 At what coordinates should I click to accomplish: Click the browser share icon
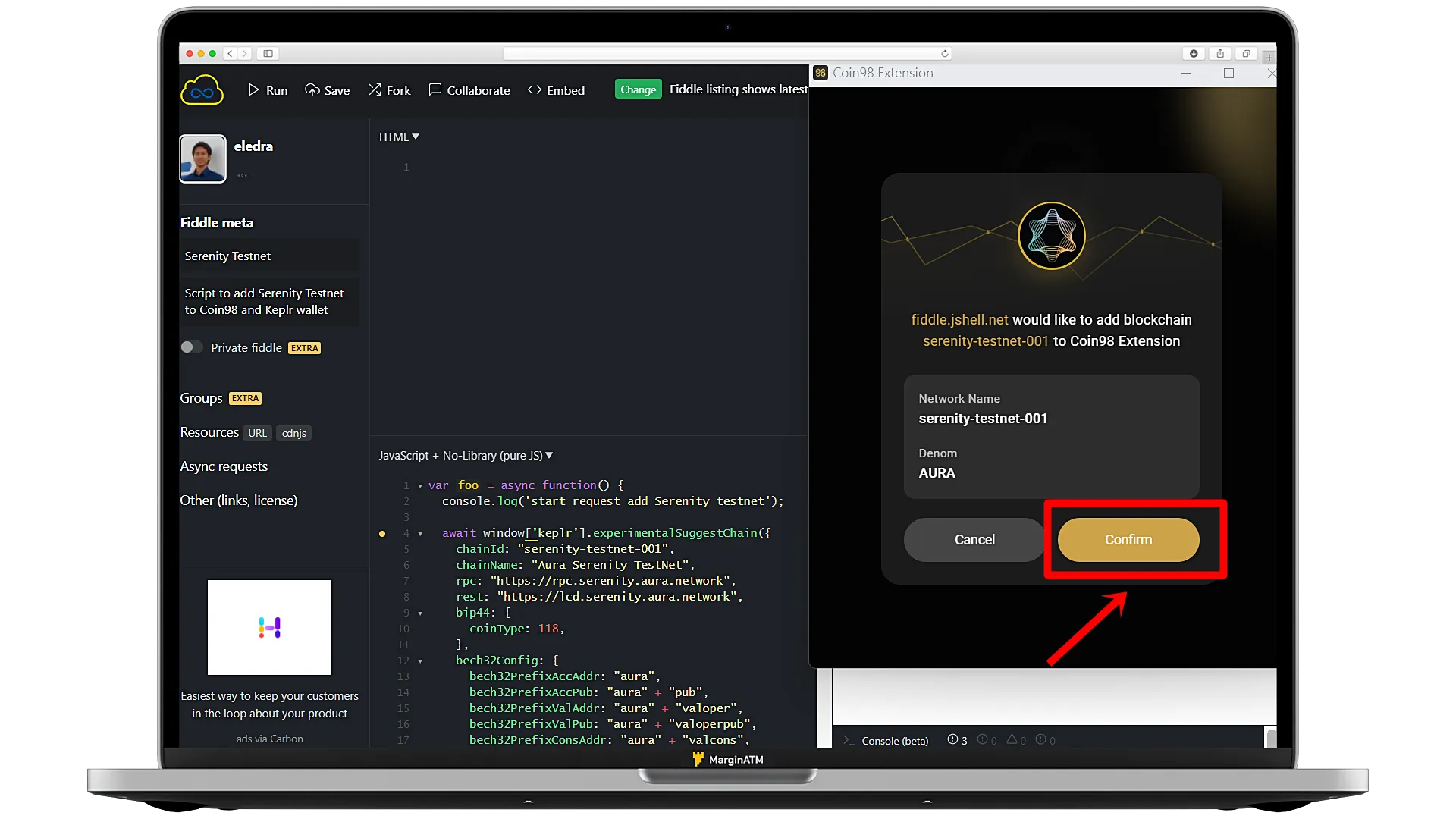(x=1220, y=54)
